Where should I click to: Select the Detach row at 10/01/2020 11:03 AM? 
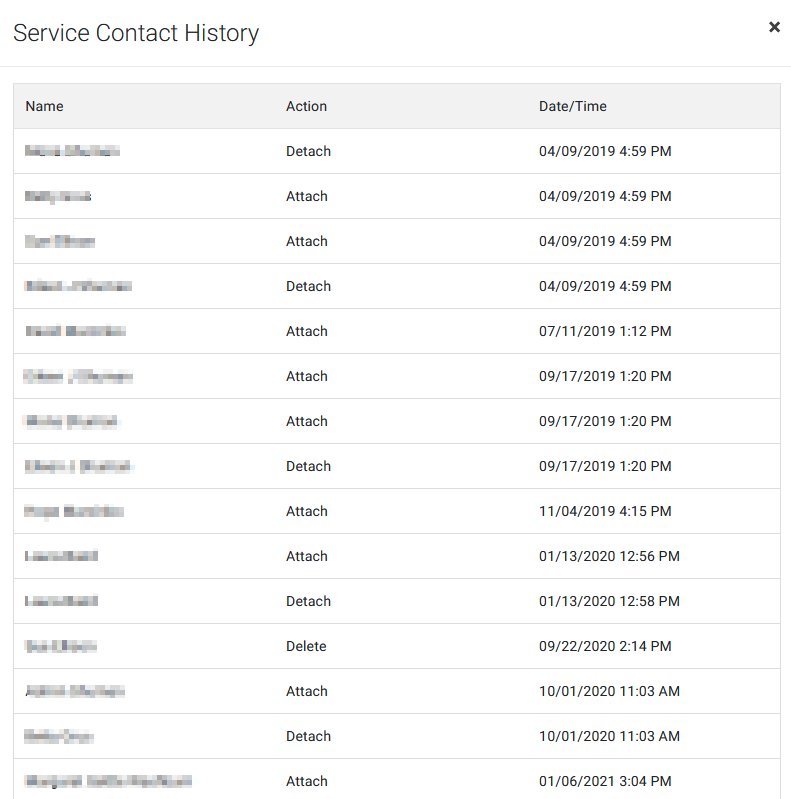397,736
